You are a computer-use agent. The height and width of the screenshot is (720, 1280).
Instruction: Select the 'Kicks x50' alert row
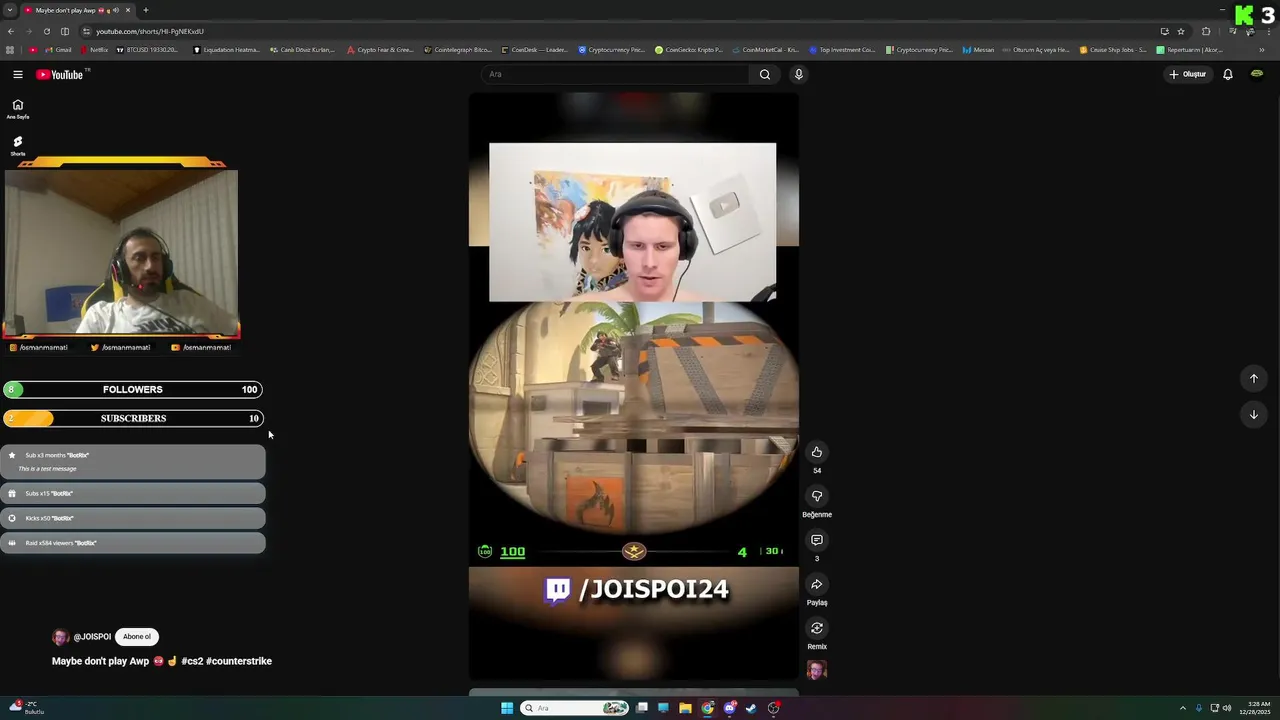point(133,518)
